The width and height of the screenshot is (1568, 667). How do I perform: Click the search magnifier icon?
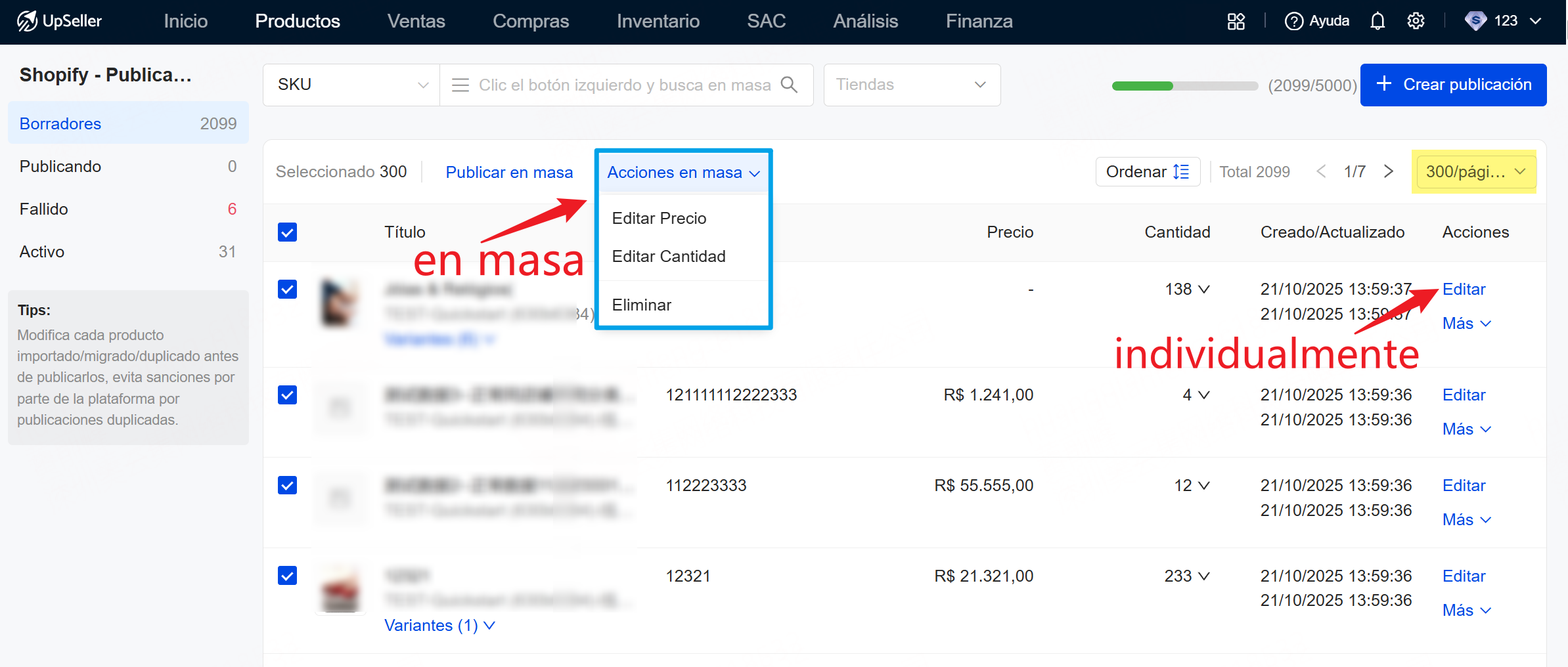789,85
